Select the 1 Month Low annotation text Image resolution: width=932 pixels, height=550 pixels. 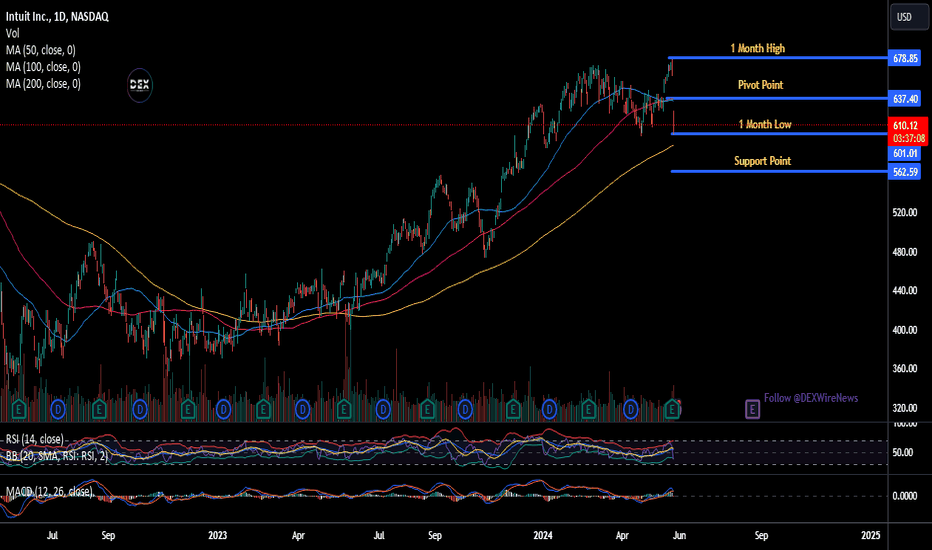pyautogui.click(x=765, y=124)
